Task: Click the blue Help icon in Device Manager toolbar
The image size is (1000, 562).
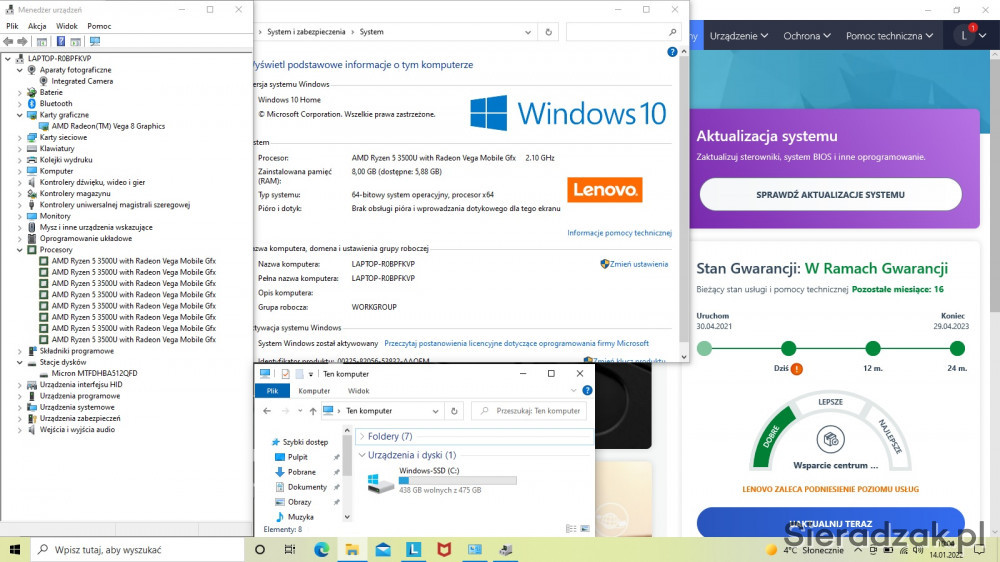Action: click(60, 42)
